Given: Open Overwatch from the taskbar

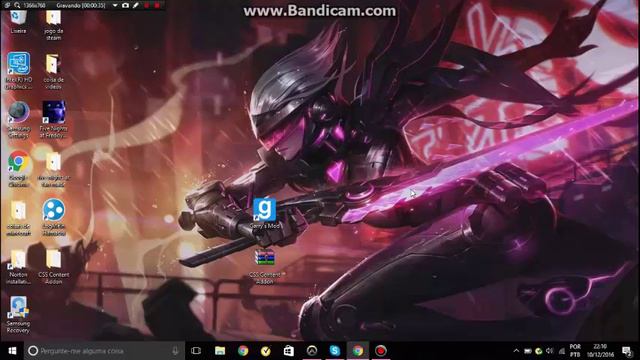Looking at the screenshot, I should (312, 351).
